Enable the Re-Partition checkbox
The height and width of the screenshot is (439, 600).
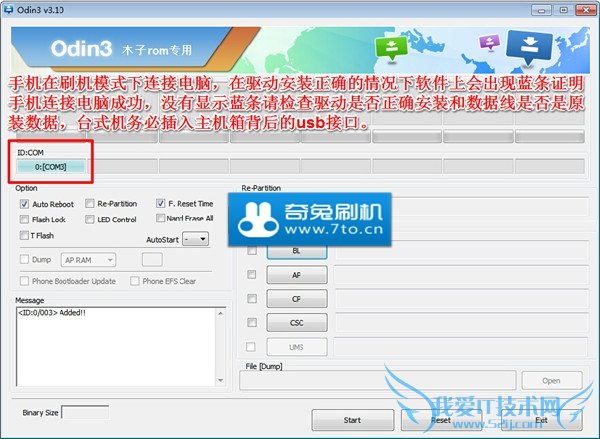coord(90,203)
